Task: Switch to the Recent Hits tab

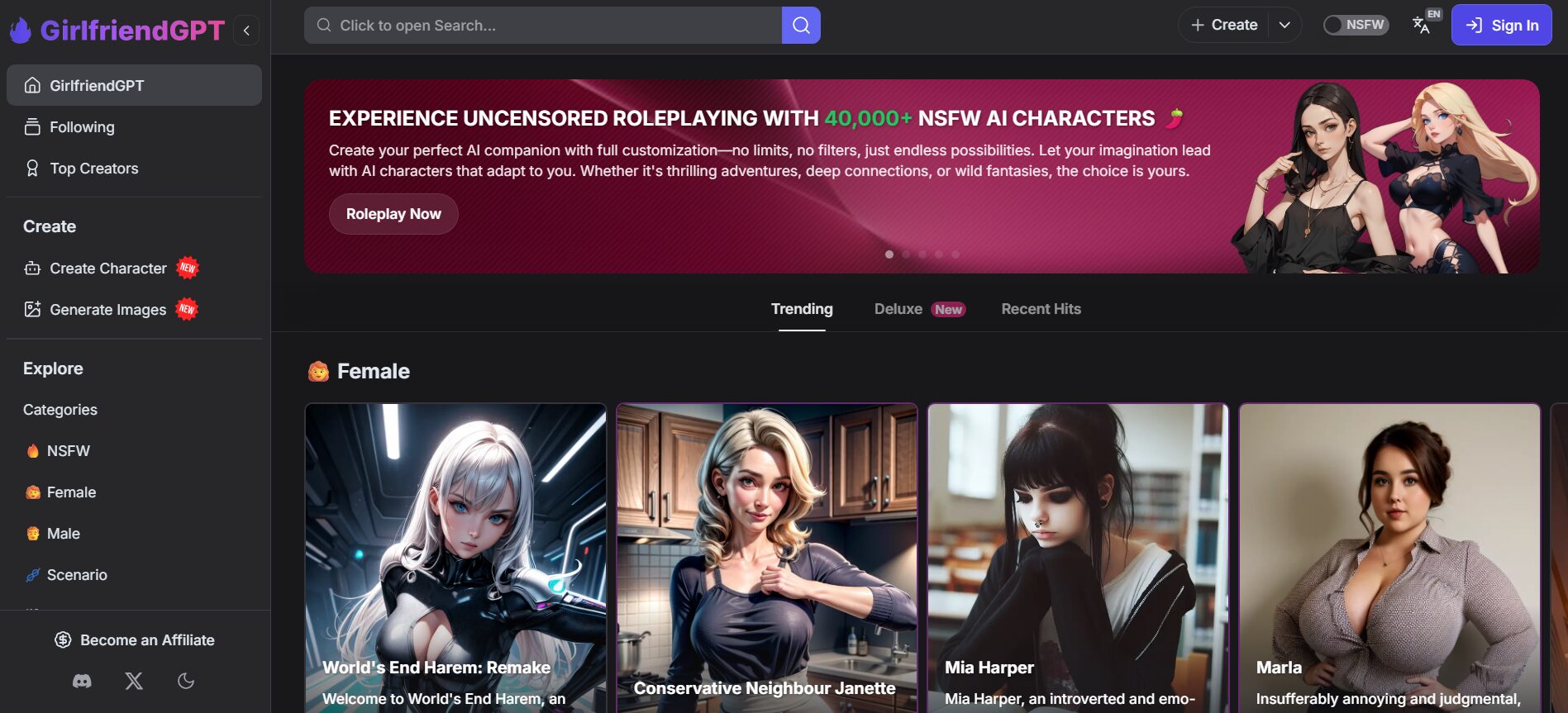Action: tap(1041, 309)
